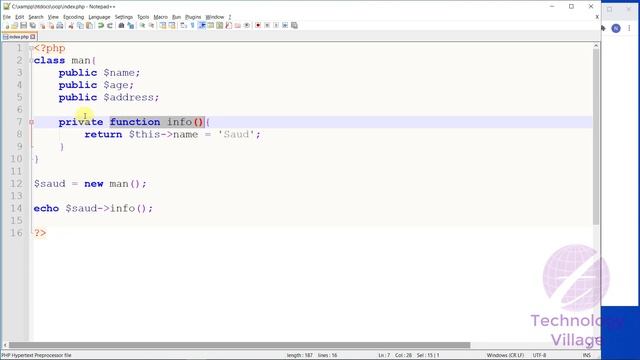Click the Open file toolbar icon
Image resolution: width=640 pixels, height=360 pixels.
(x=14, y=25)
